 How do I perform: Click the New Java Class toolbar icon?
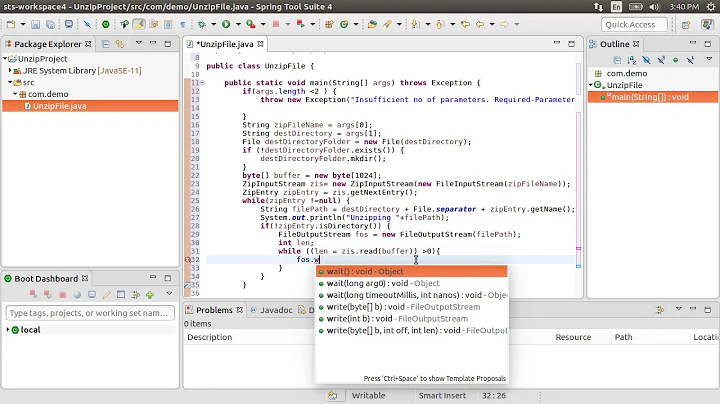[344, 24]
